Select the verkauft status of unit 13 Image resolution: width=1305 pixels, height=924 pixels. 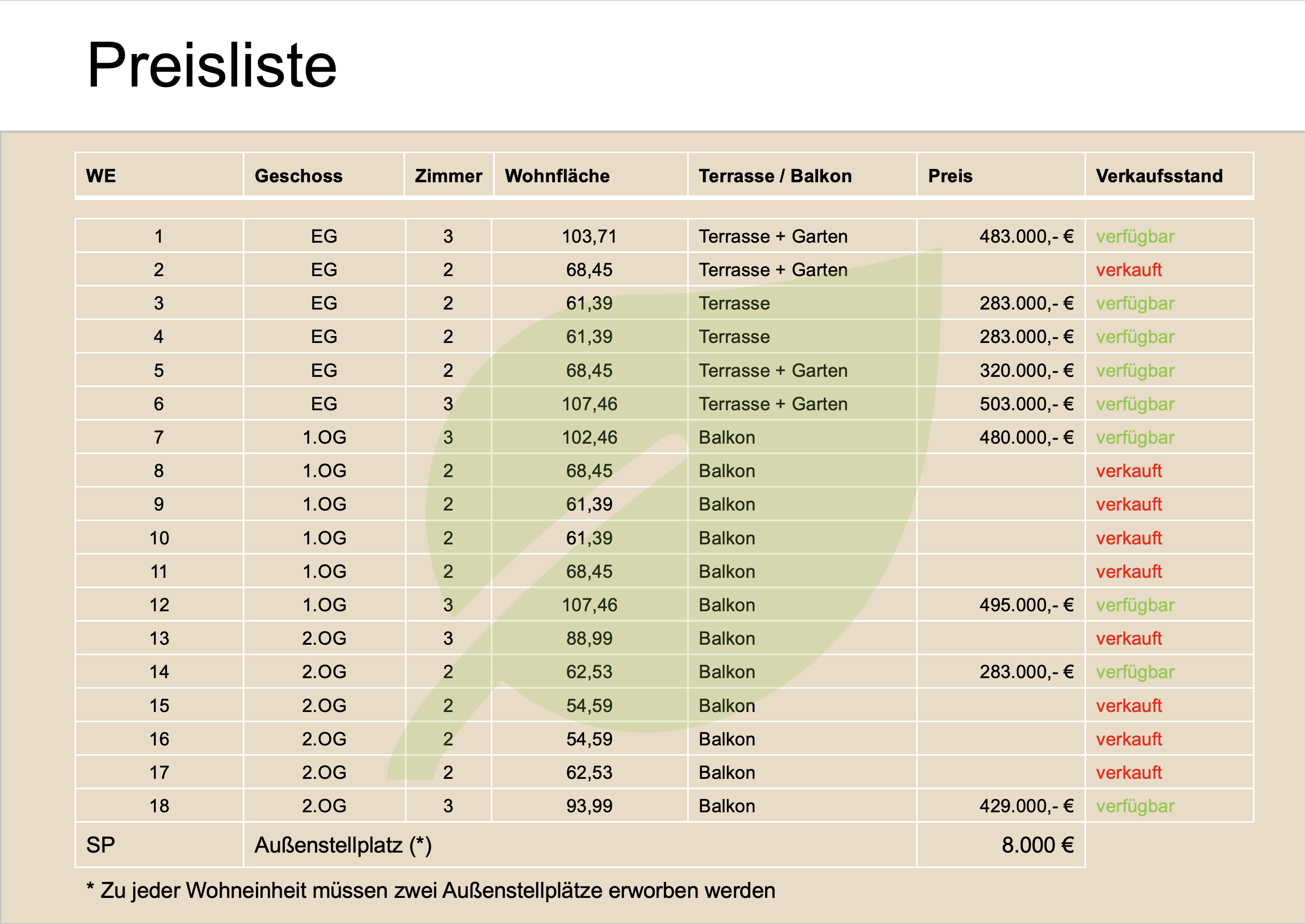(1129, 638)
